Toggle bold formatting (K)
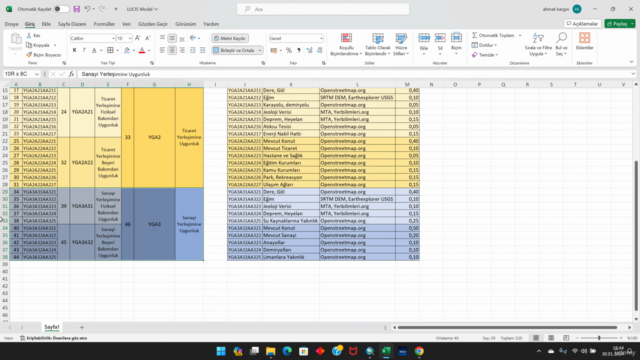This screenshot has height=360, width=640. pyautogui.click(x=74, y=50)
